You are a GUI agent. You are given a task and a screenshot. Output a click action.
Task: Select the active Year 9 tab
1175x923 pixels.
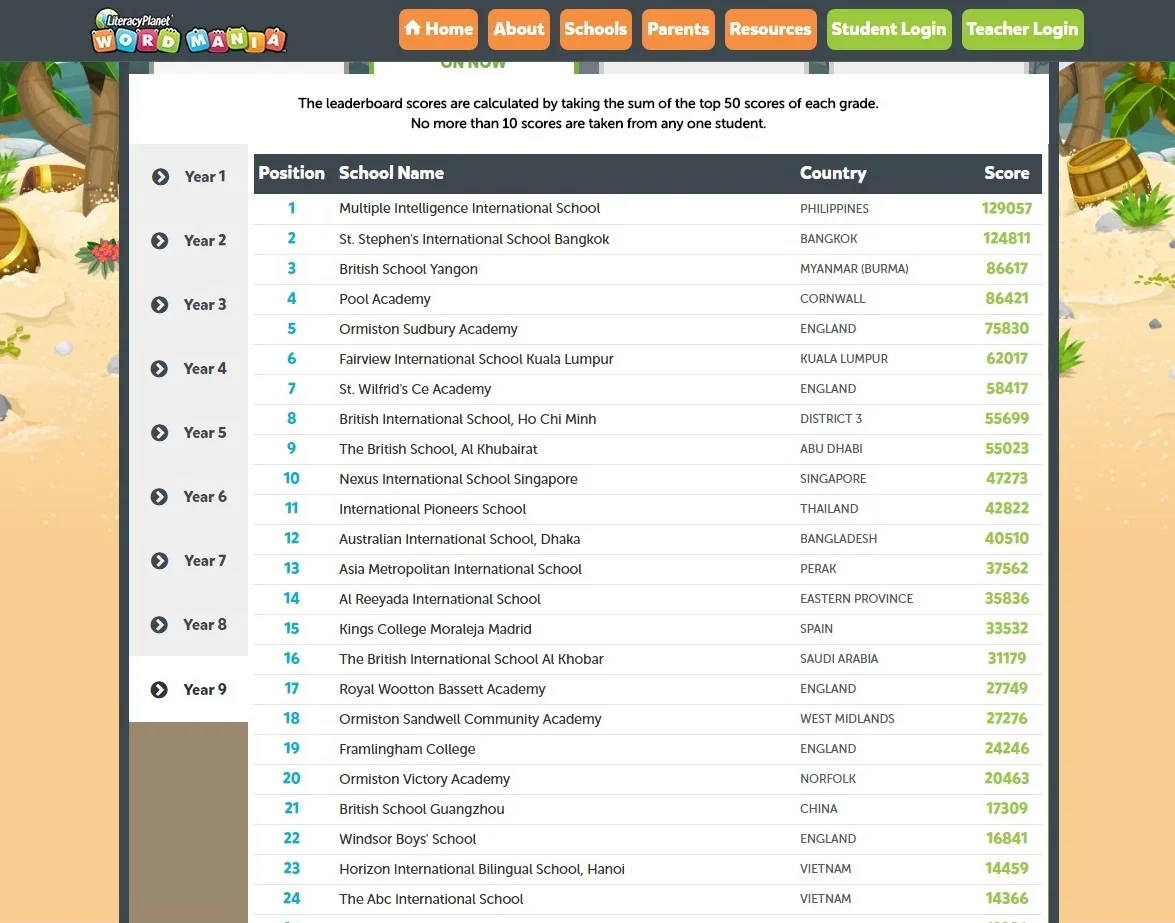click(x=189, y=689)
